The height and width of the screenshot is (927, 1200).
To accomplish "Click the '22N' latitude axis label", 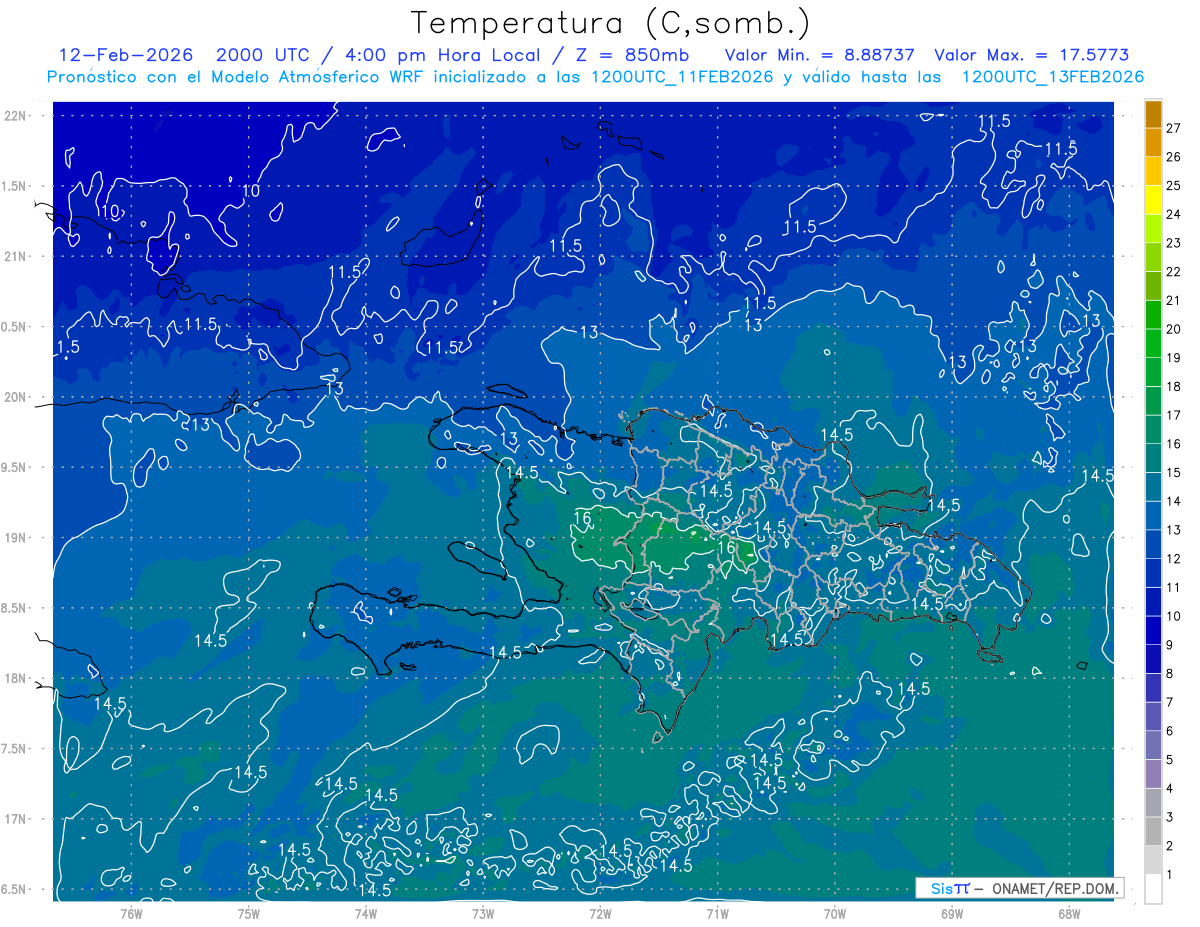I will (14, 116).
